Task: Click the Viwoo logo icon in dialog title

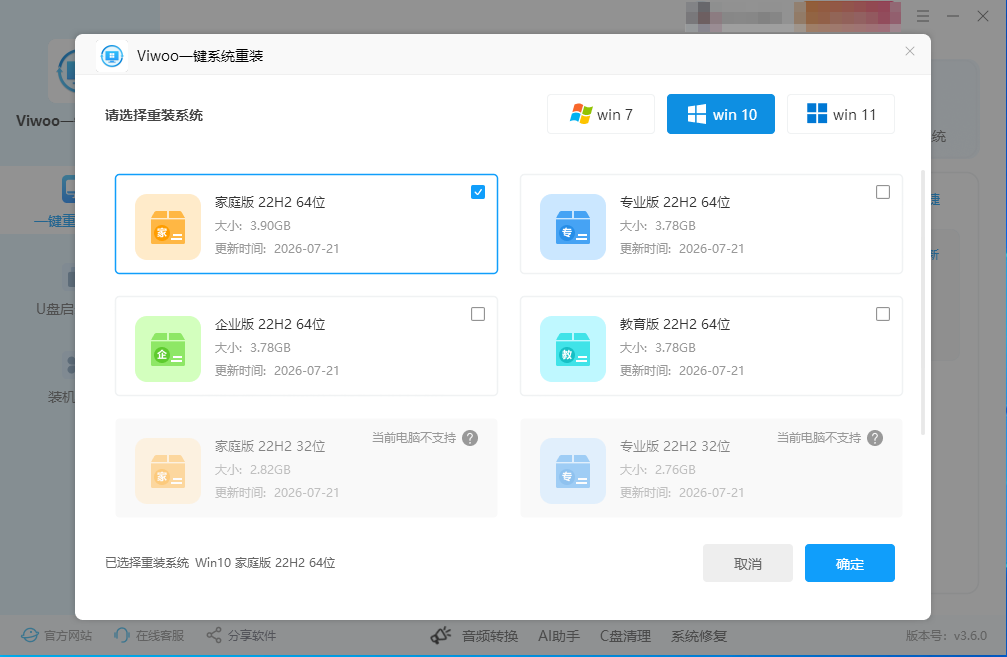Action: click(x=112, y=56)
